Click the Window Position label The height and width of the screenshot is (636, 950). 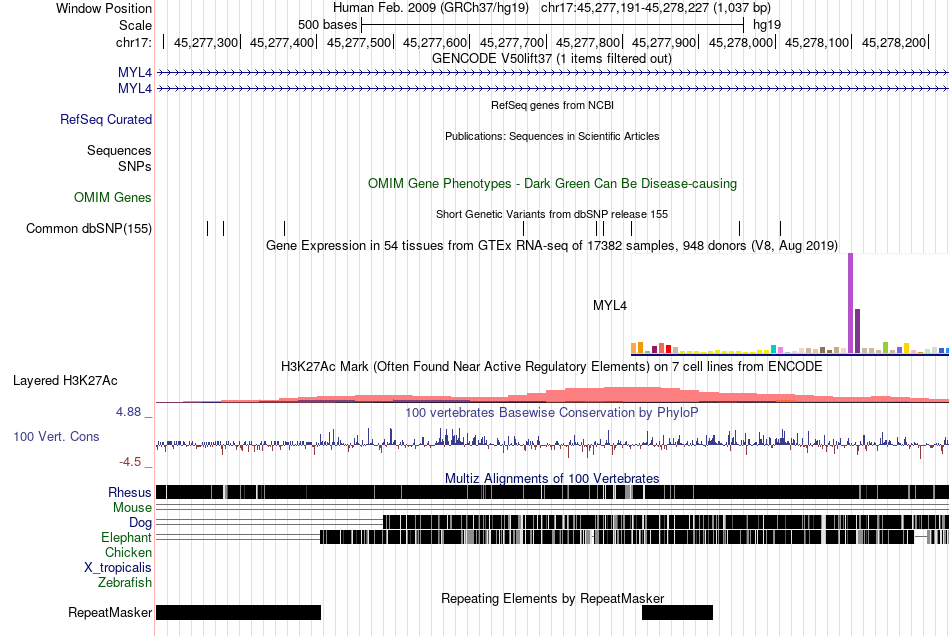pos(104,8)
